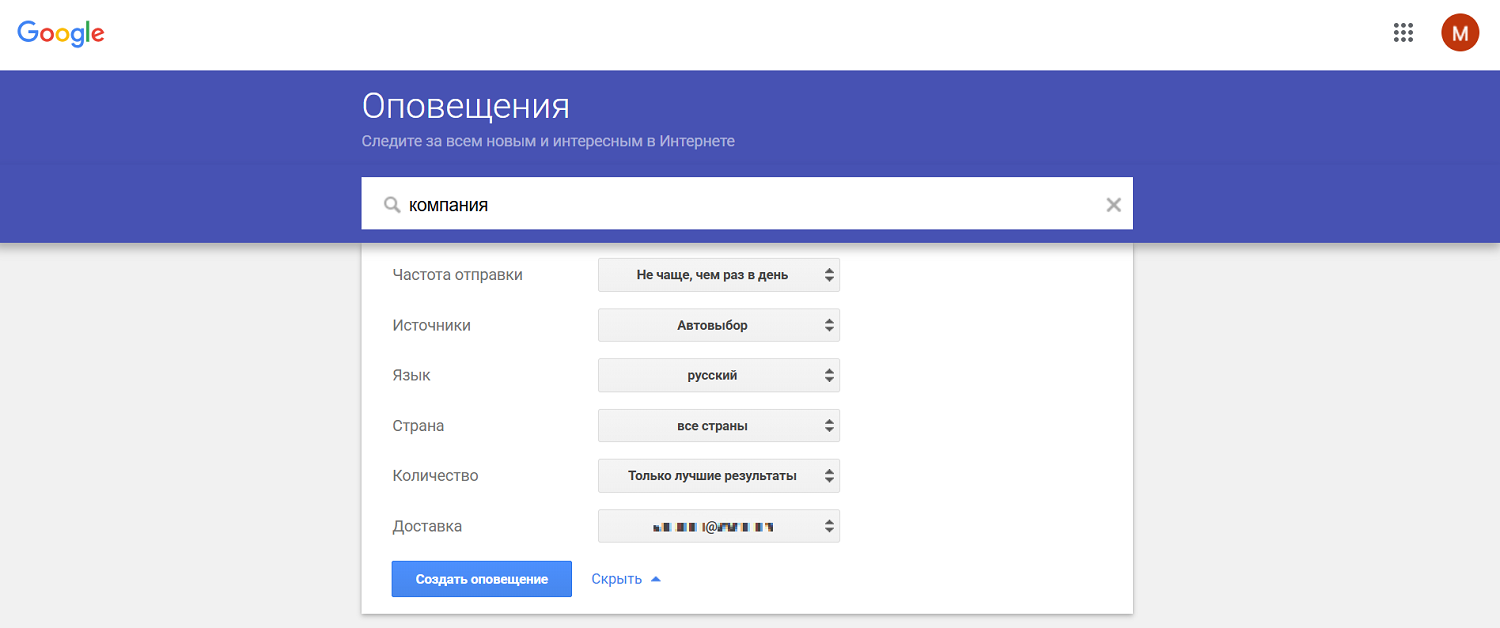Open the Доставка email dropdown
This screenshot has width=1500, height=628.
pos(718,525)
